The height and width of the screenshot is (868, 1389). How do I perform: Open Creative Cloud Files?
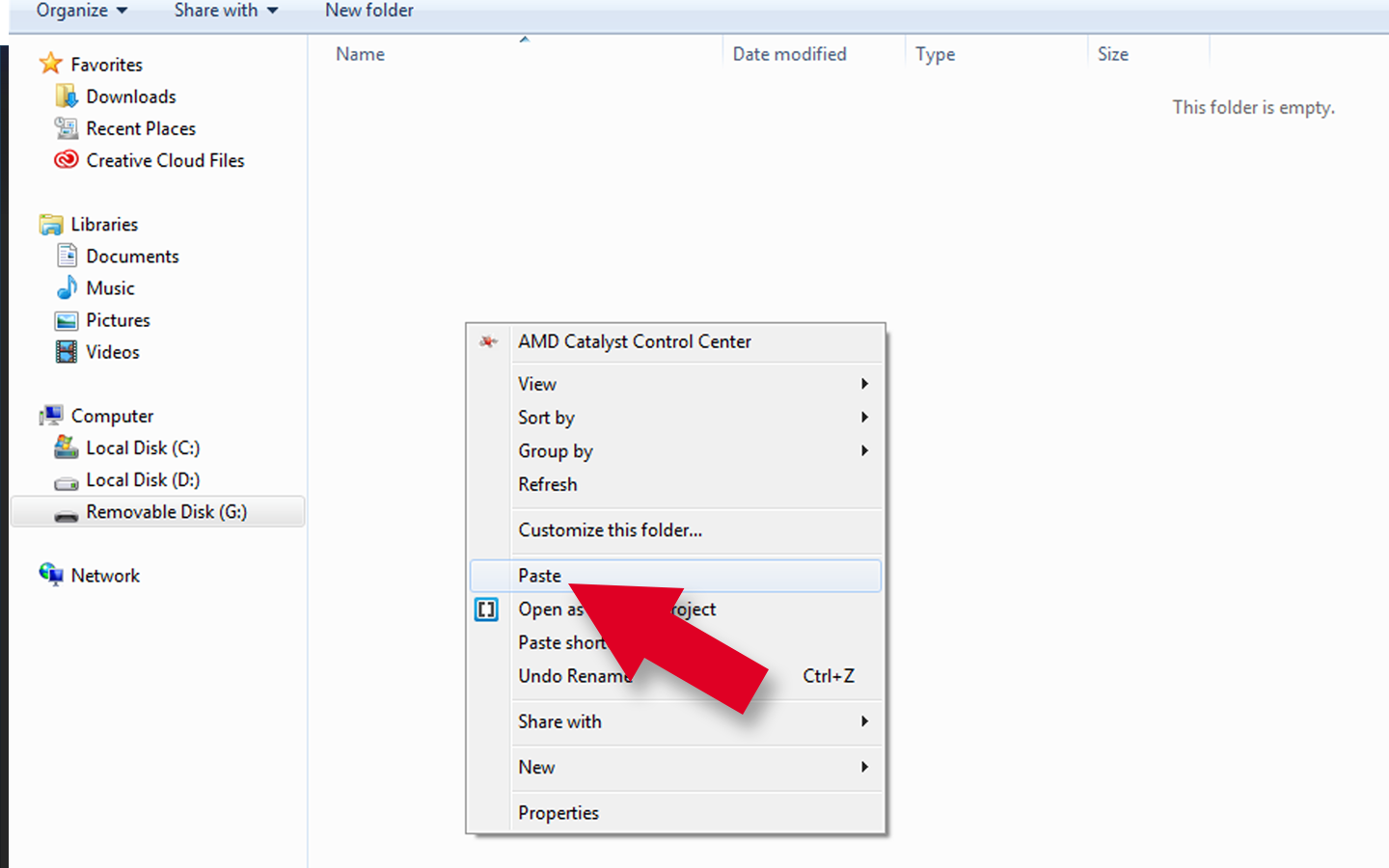coord(165,160)
